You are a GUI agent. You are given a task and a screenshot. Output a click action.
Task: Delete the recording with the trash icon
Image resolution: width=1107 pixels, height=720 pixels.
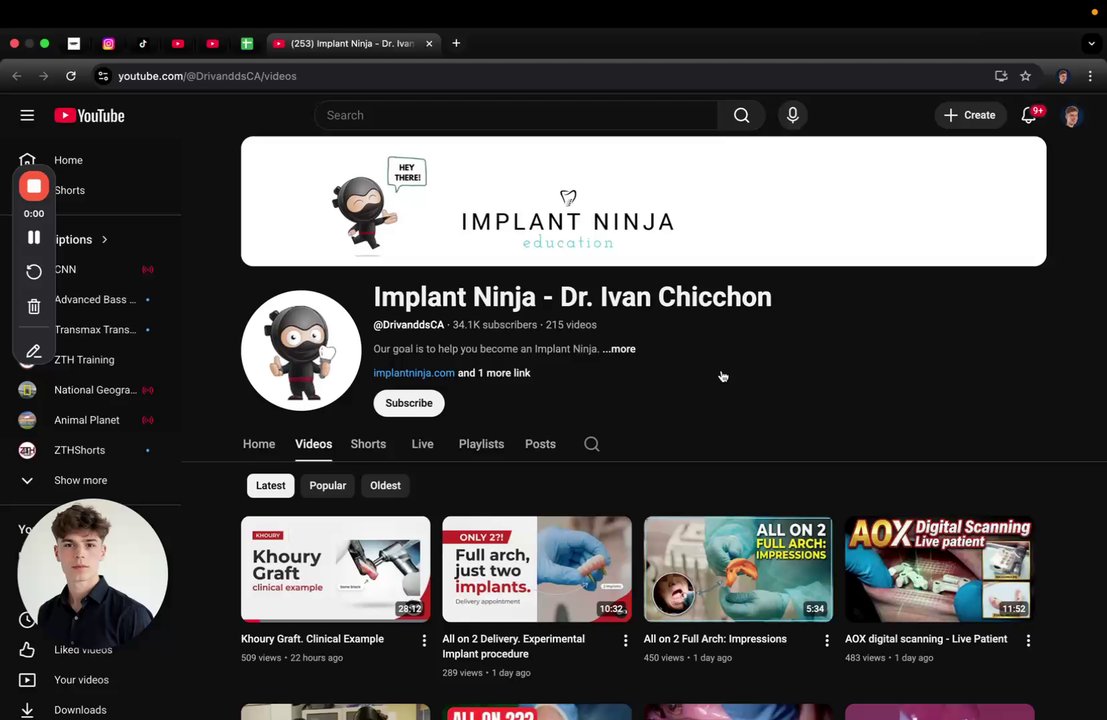(x=33, y=306)
